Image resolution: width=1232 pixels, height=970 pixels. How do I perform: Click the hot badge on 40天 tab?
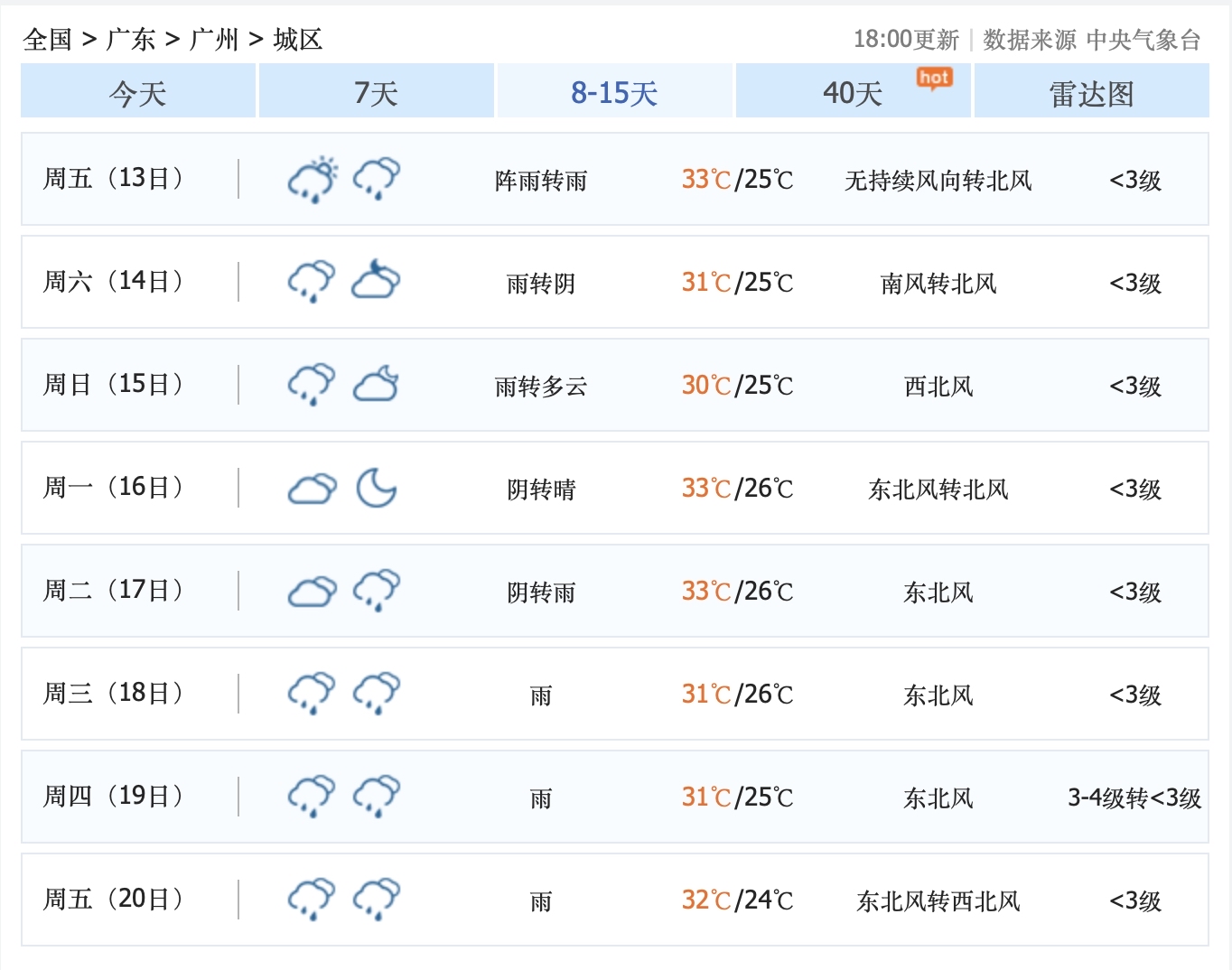pos(934,79)
